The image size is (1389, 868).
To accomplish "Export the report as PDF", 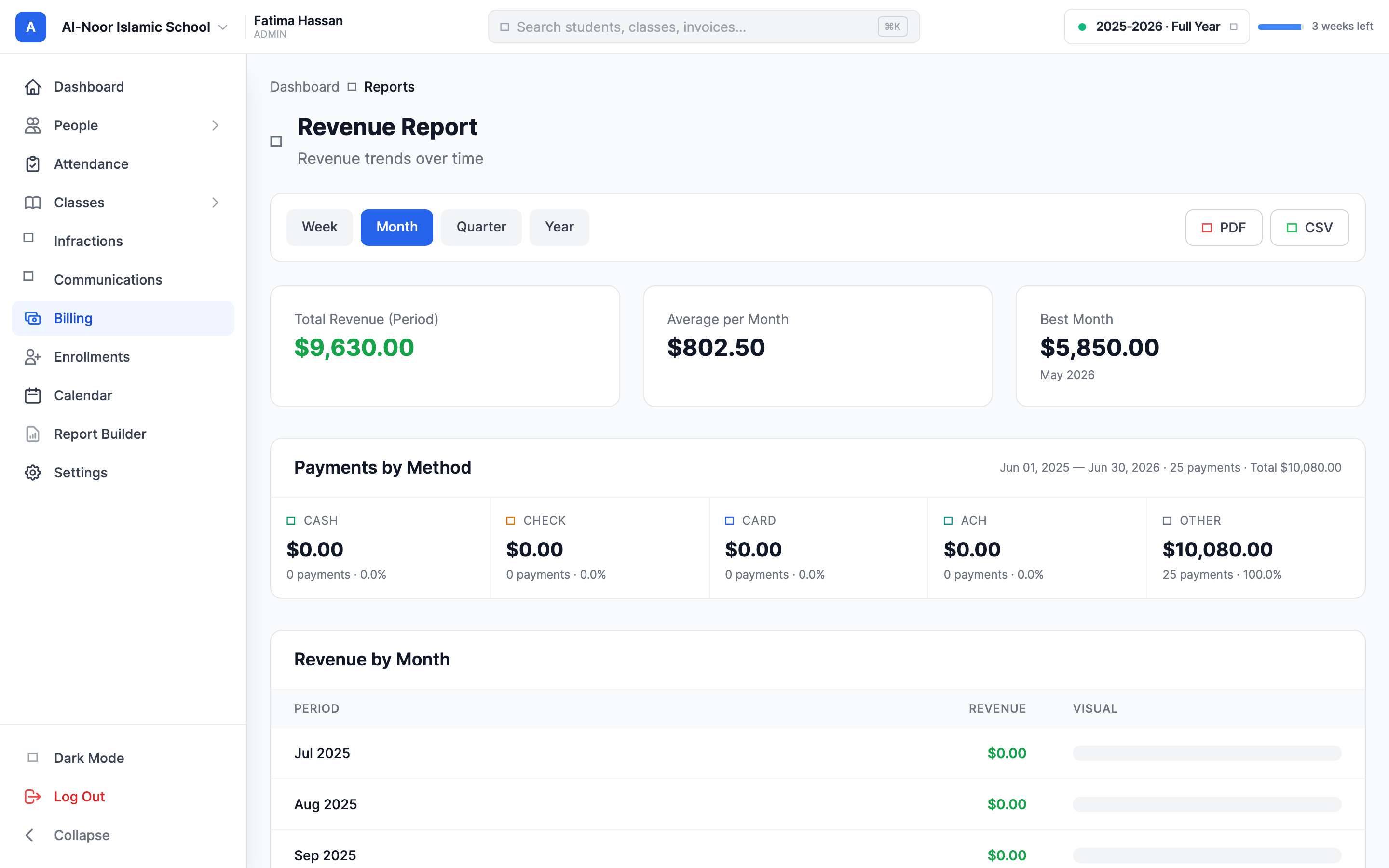I will (x=1224, y=227).
